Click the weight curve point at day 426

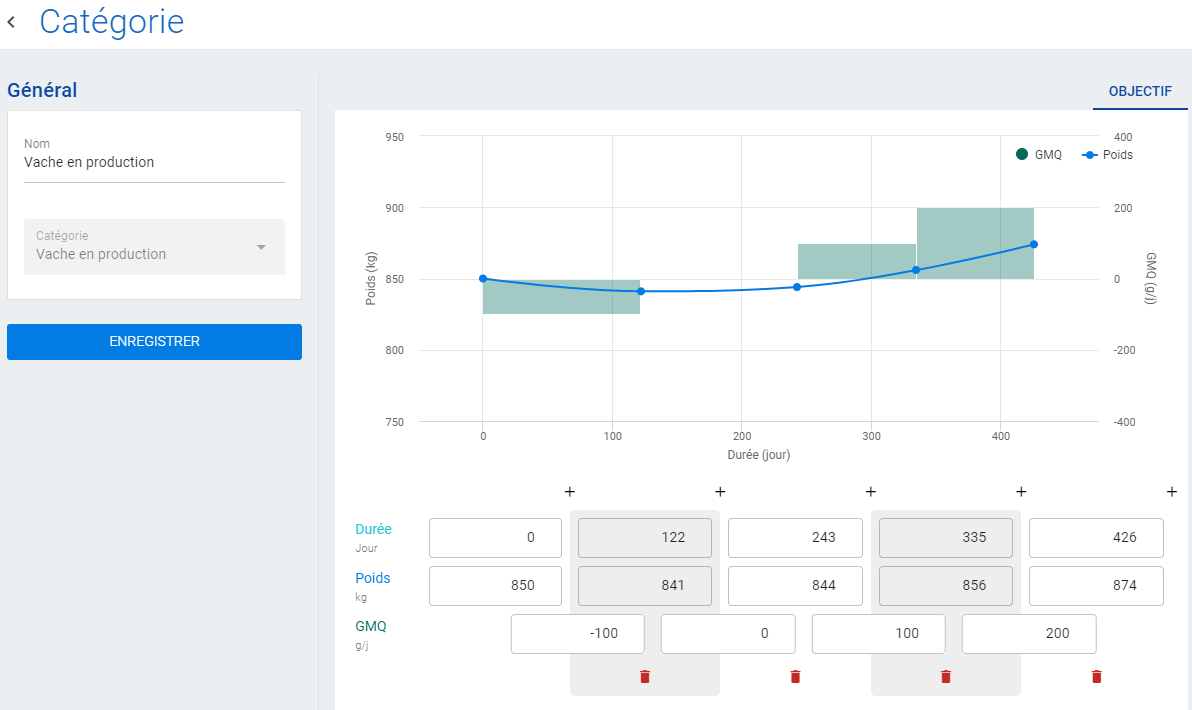[1034, 244]
